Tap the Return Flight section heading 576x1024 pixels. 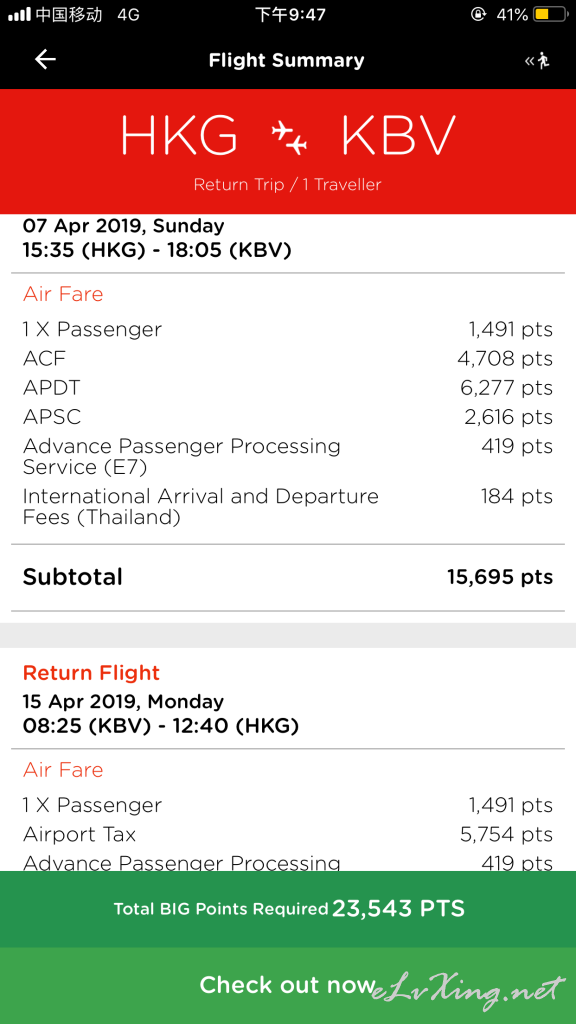(91, 673)
